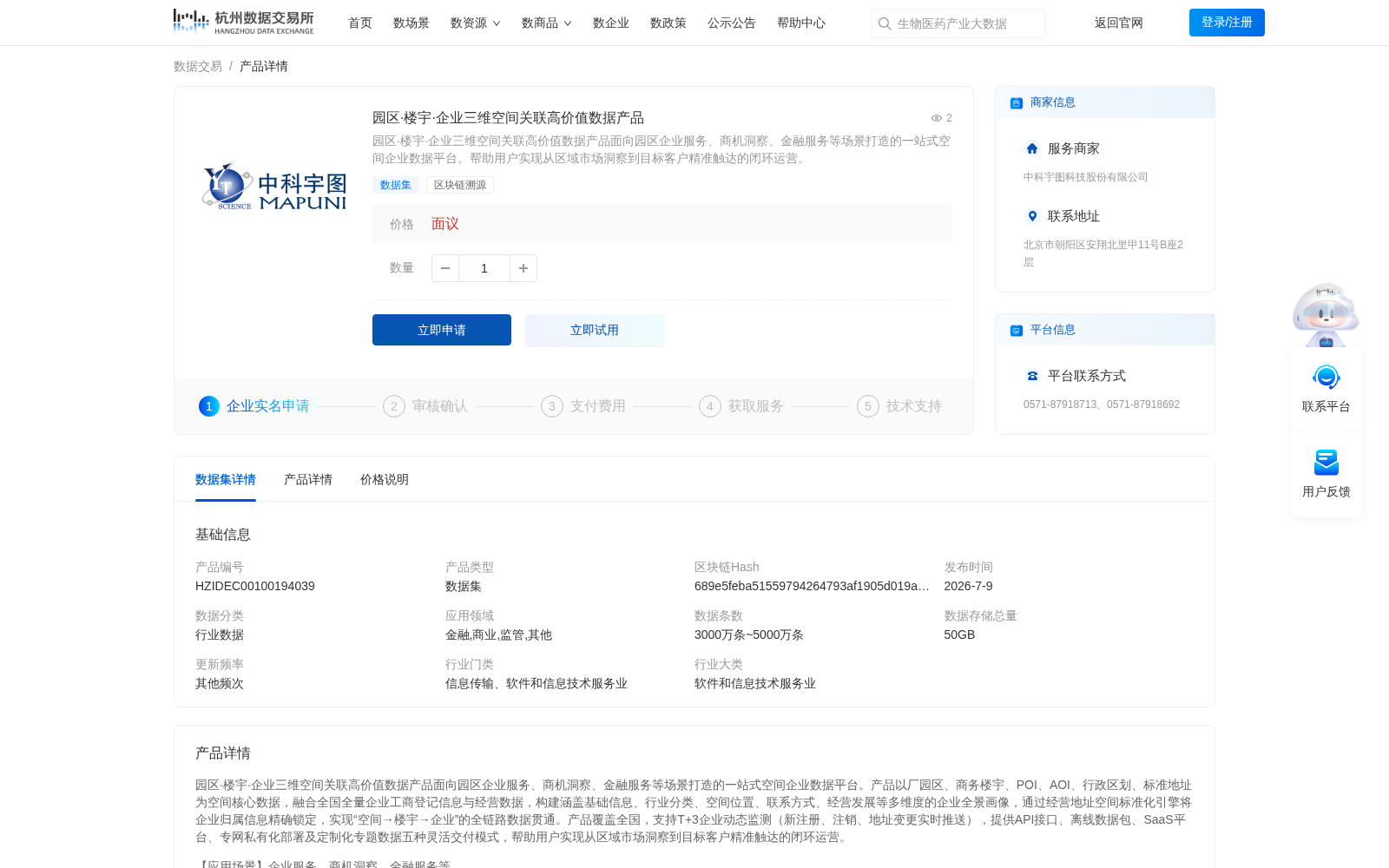Image resolution: width=1389 pixels, height=868 pixels.
Task: Click the 其他频次 update frequency value
Action: point(220,683)
